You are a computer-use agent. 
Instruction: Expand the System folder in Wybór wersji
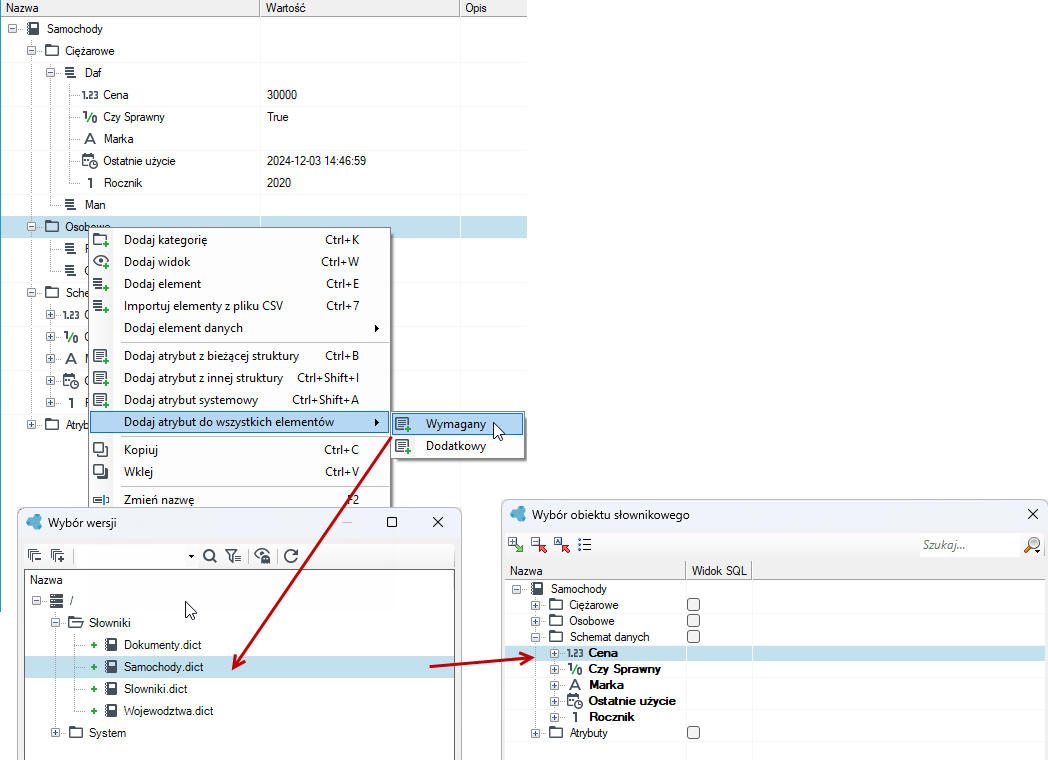click(55, 733)
